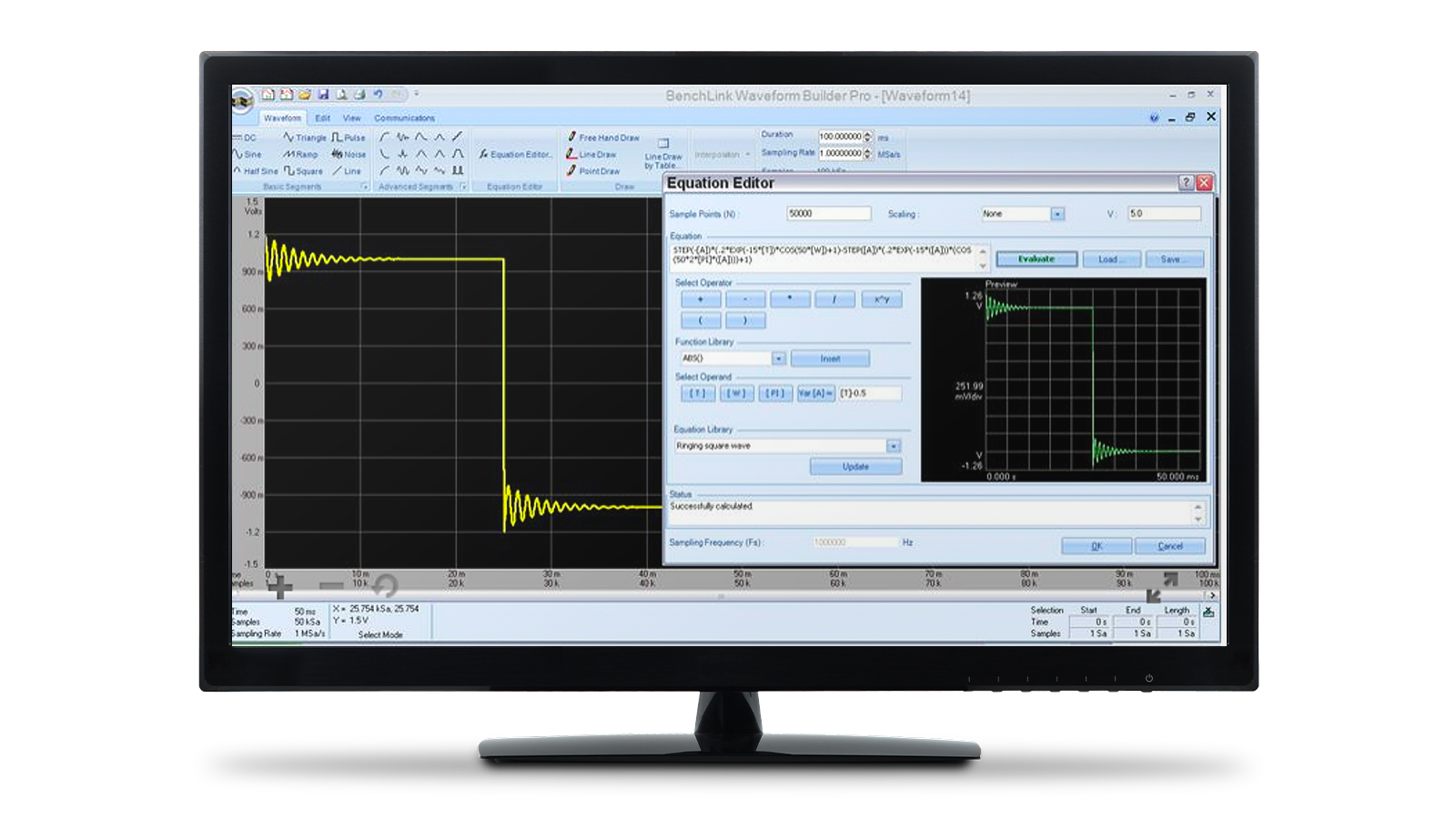Click the x^y power operator button

tap(882, 299)
